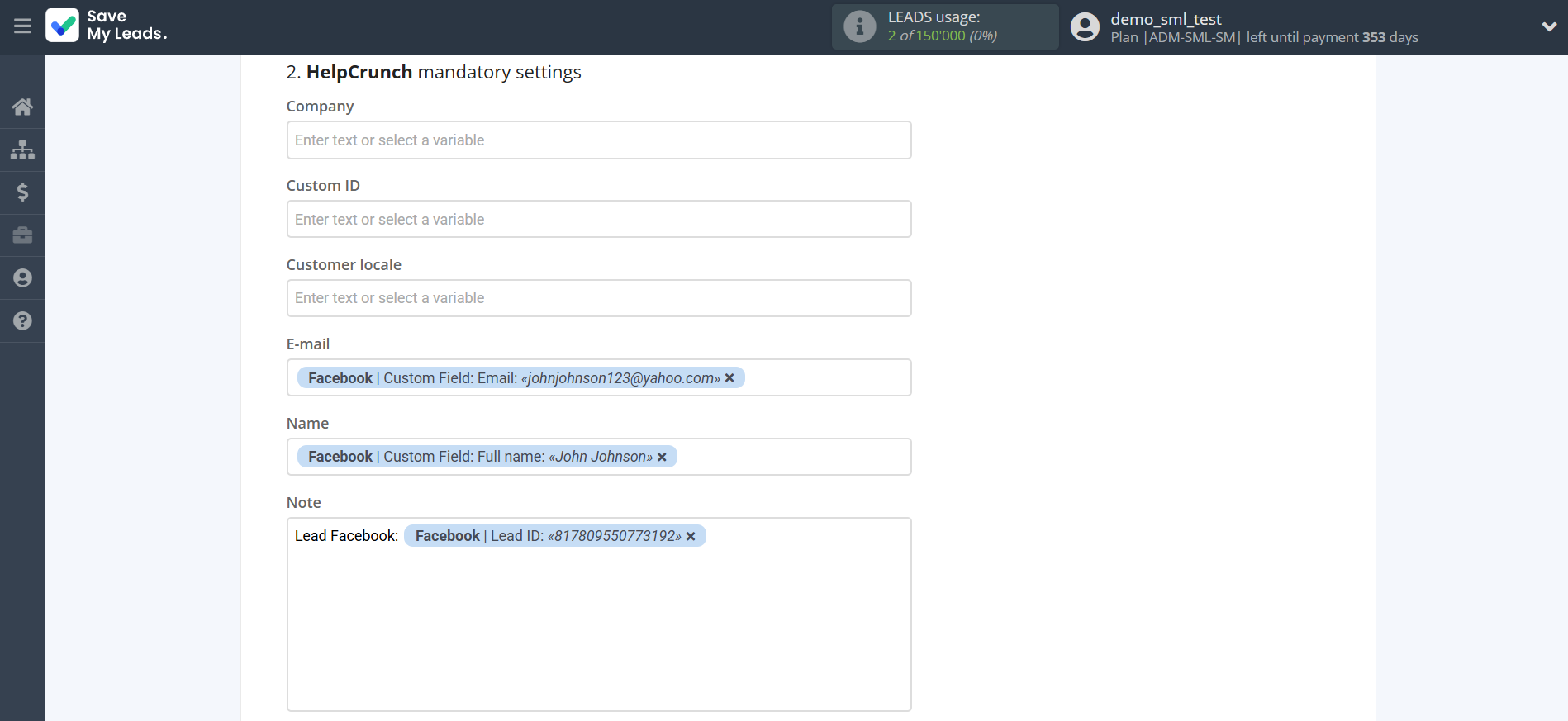Expand the account dropdown chevron

[x=1549, y=26]
